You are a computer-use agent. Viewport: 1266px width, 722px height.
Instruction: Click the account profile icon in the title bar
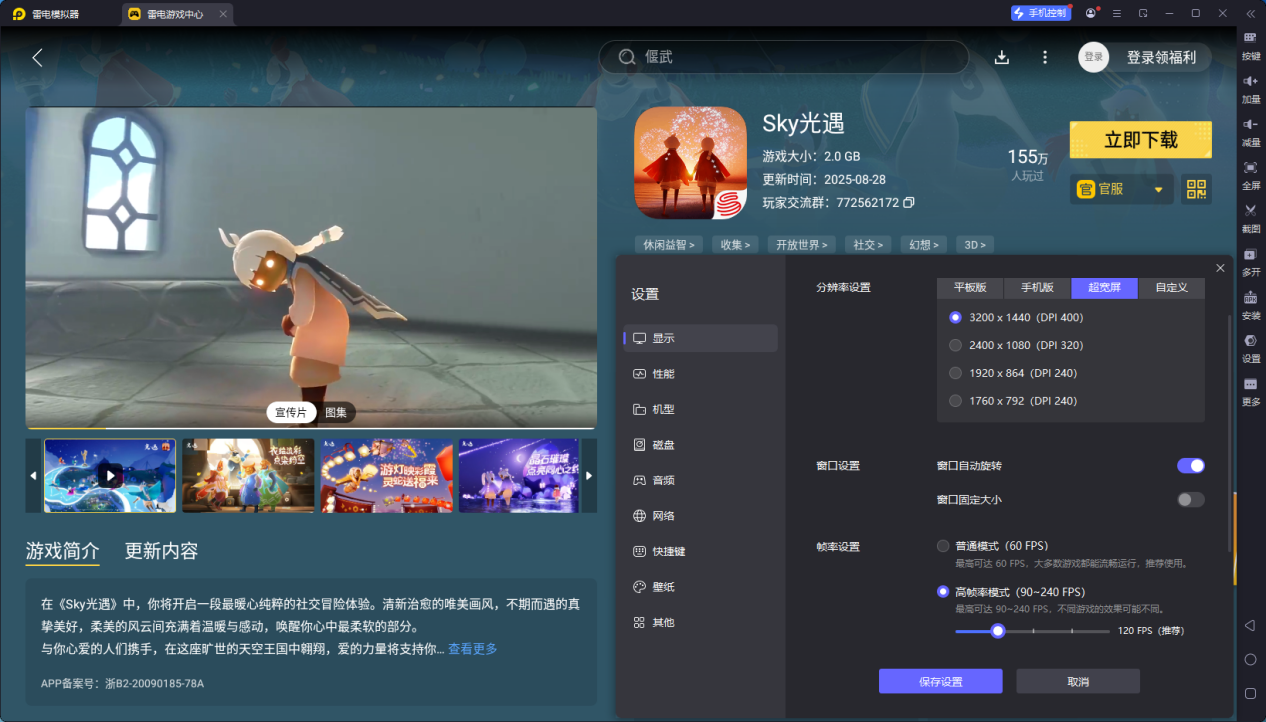1091,13
